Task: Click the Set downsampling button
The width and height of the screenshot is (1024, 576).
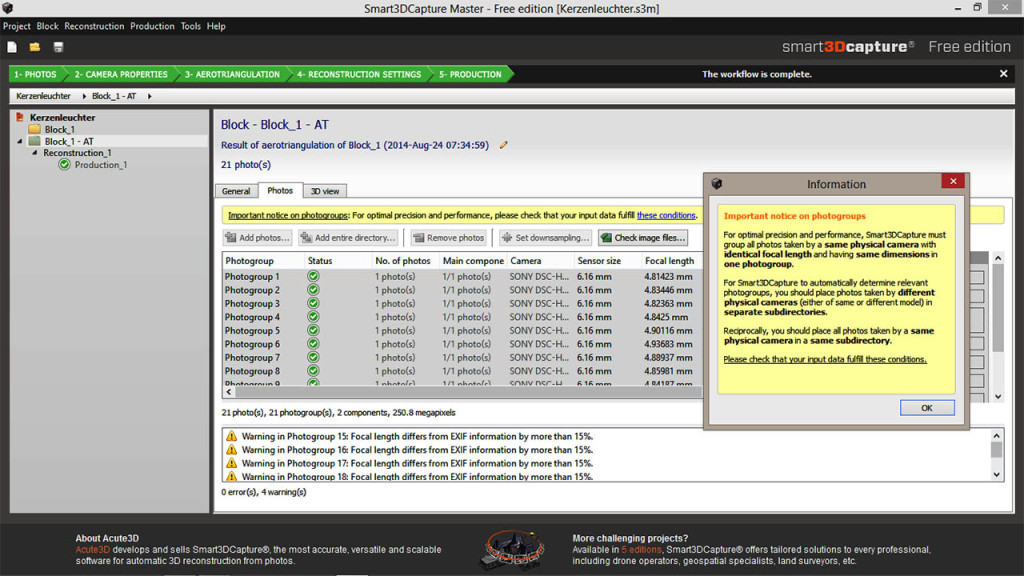Action: click(545, 238)
